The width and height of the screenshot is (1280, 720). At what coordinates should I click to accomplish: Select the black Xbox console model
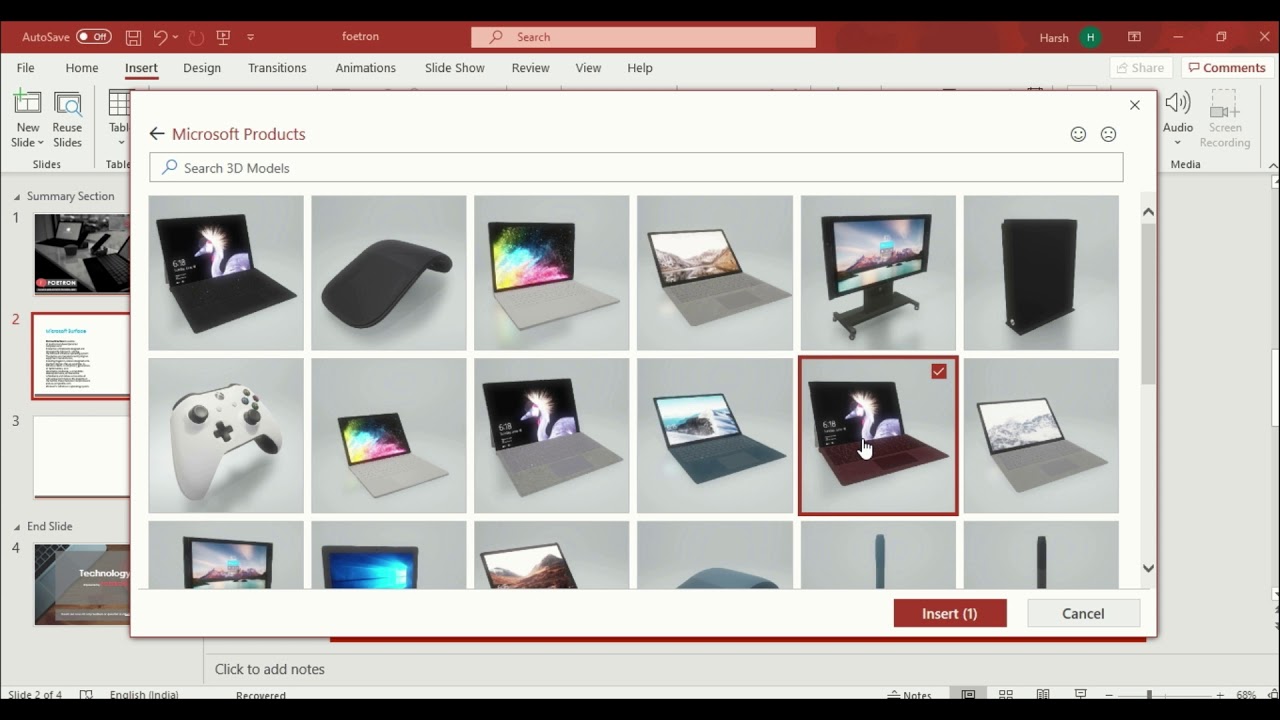[x=1041, y=273]
